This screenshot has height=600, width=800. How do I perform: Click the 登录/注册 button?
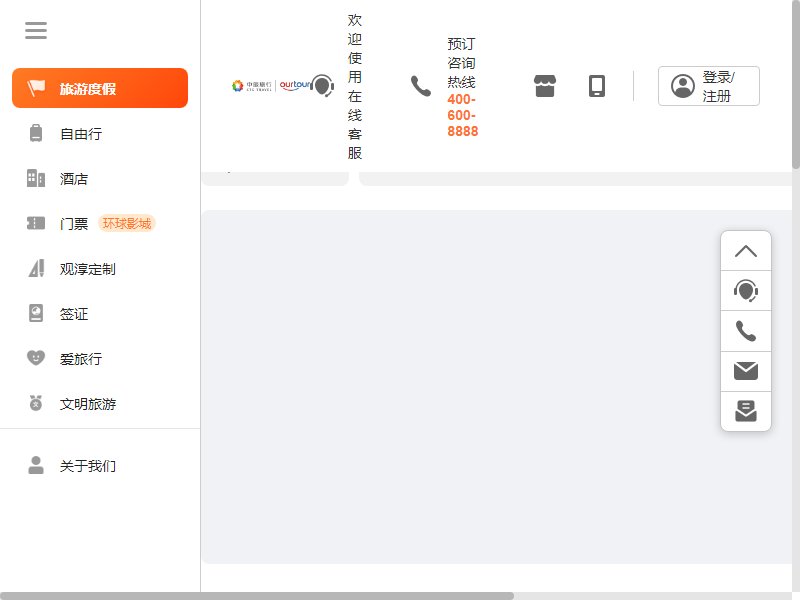709,86
